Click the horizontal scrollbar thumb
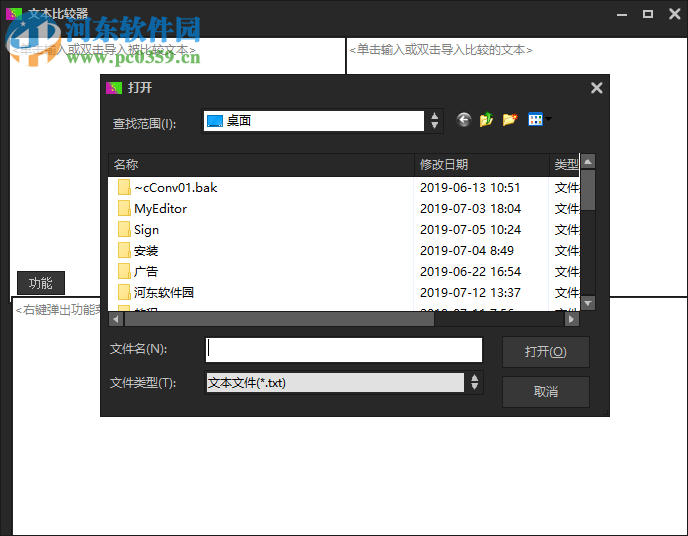688x536 pixels. tap(280, 319)
